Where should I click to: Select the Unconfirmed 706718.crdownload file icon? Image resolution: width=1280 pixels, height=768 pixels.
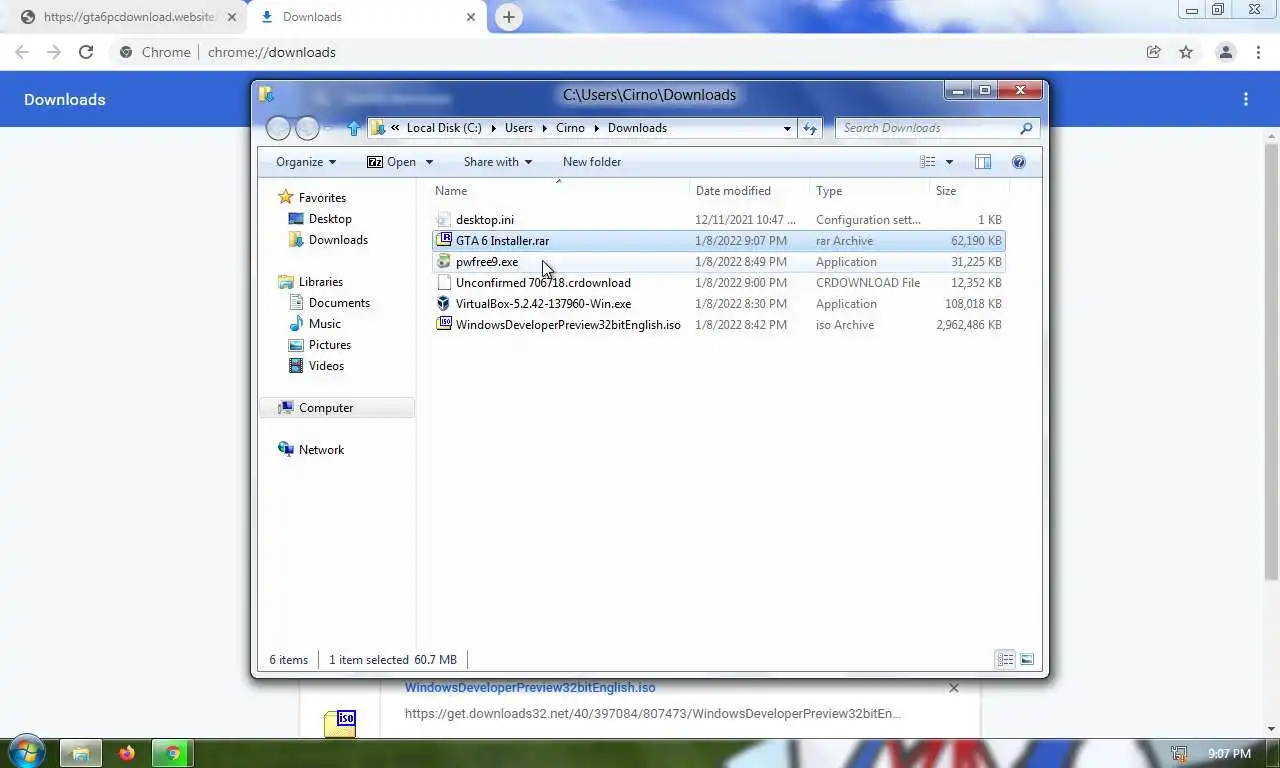tap(444, 283)
